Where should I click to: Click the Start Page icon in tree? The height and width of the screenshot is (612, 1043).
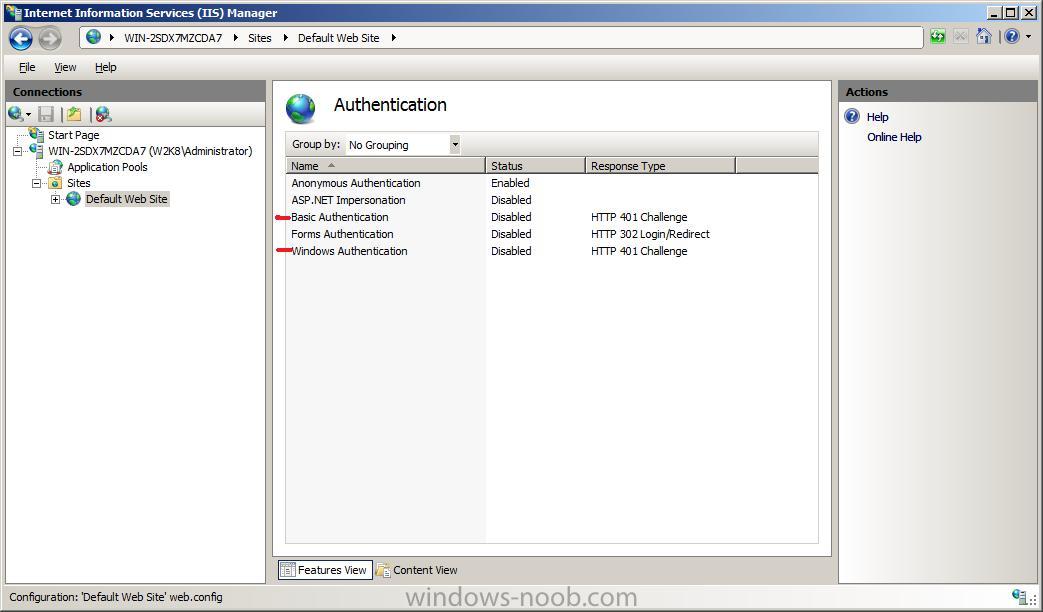(x=37, y=134)
